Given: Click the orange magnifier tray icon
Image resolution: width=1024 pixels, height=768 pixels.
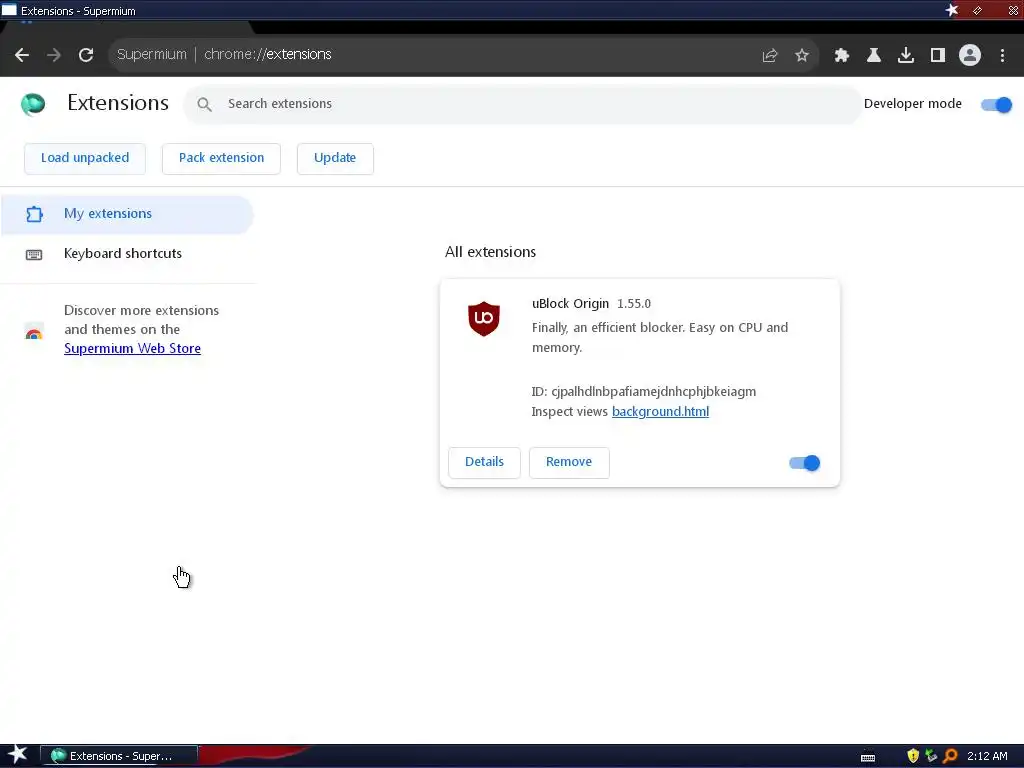Looking at the screenshot, I should [950, 756].
